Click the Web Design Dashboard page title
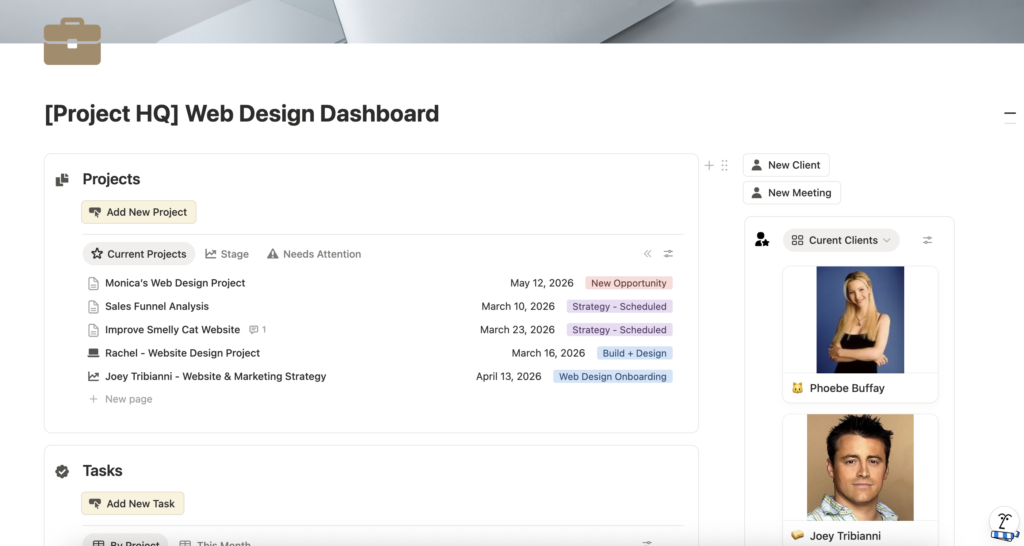Screen dimensions: 1024x546 click(241, 114)
